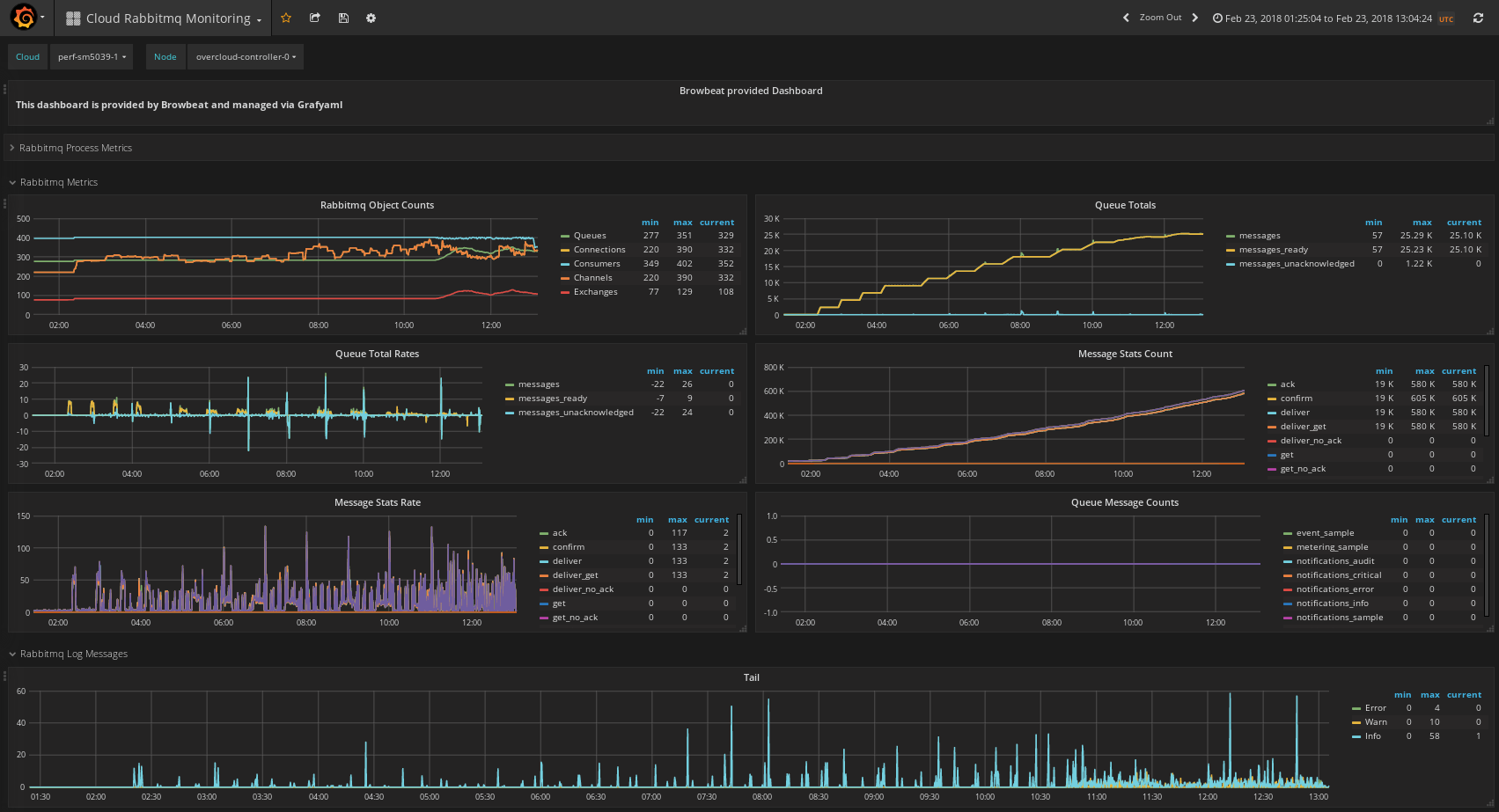Star this dashboard as favorite
1499x812 pixels.
(x=286, y=18)
